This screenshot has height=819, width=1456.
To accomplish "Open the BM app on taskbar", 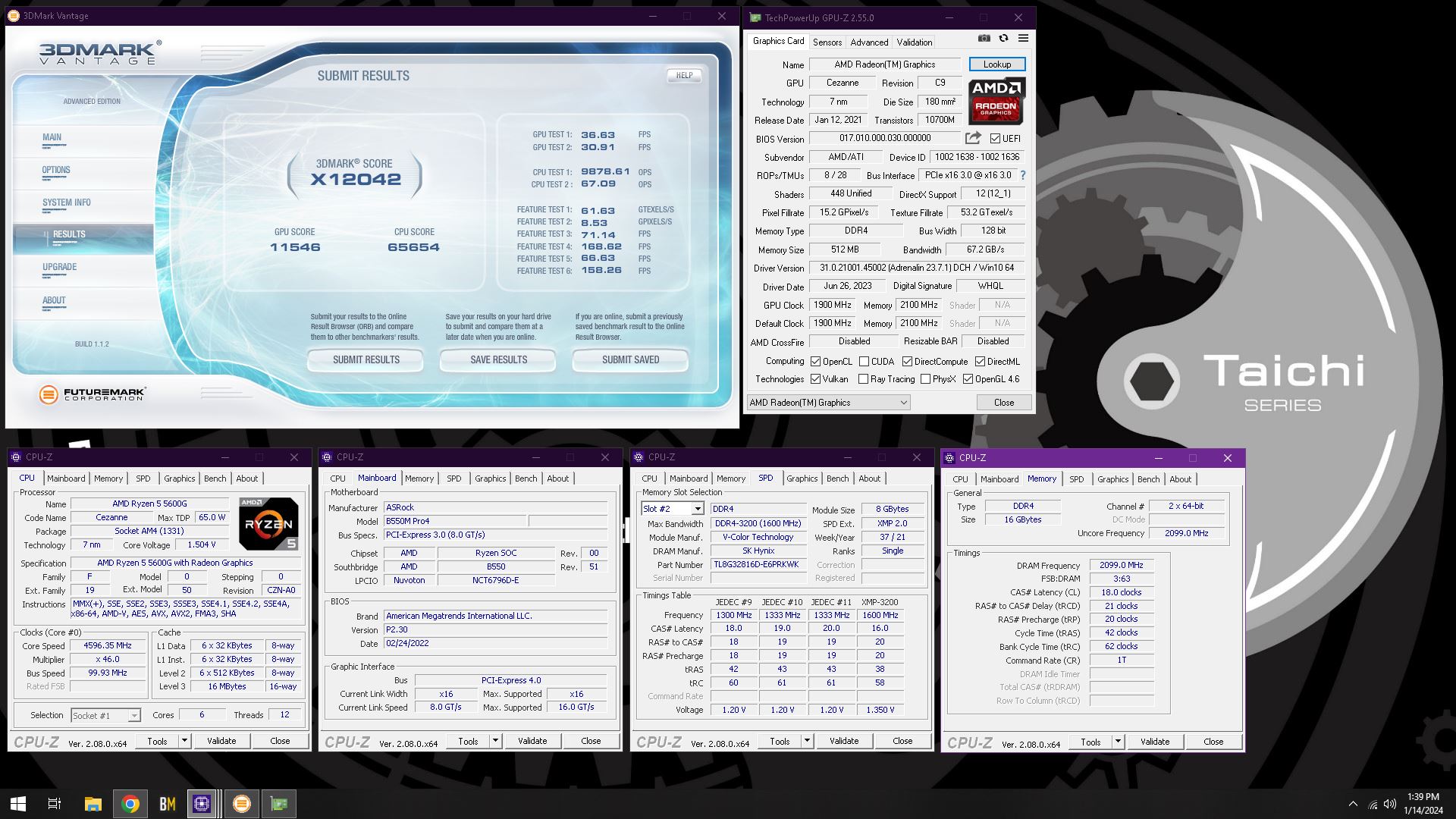I will click(x=168, y=804).
